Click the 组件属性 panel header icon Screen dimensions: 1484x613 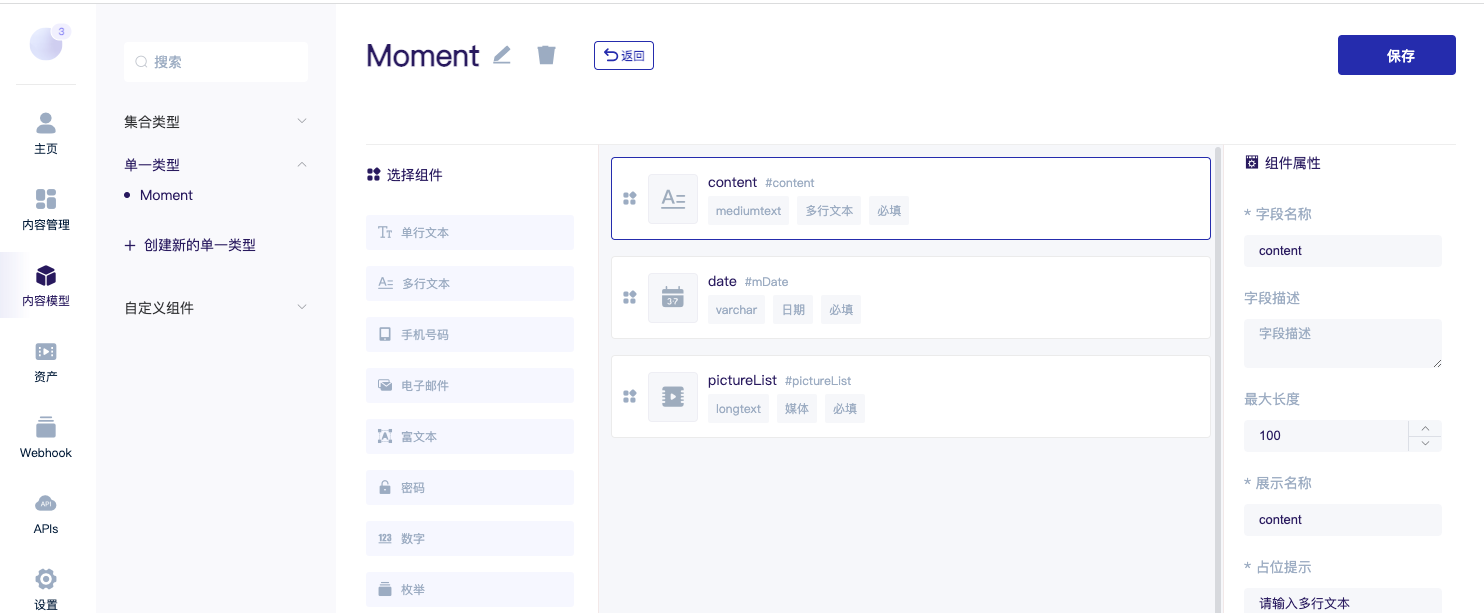pos(1251,162)
